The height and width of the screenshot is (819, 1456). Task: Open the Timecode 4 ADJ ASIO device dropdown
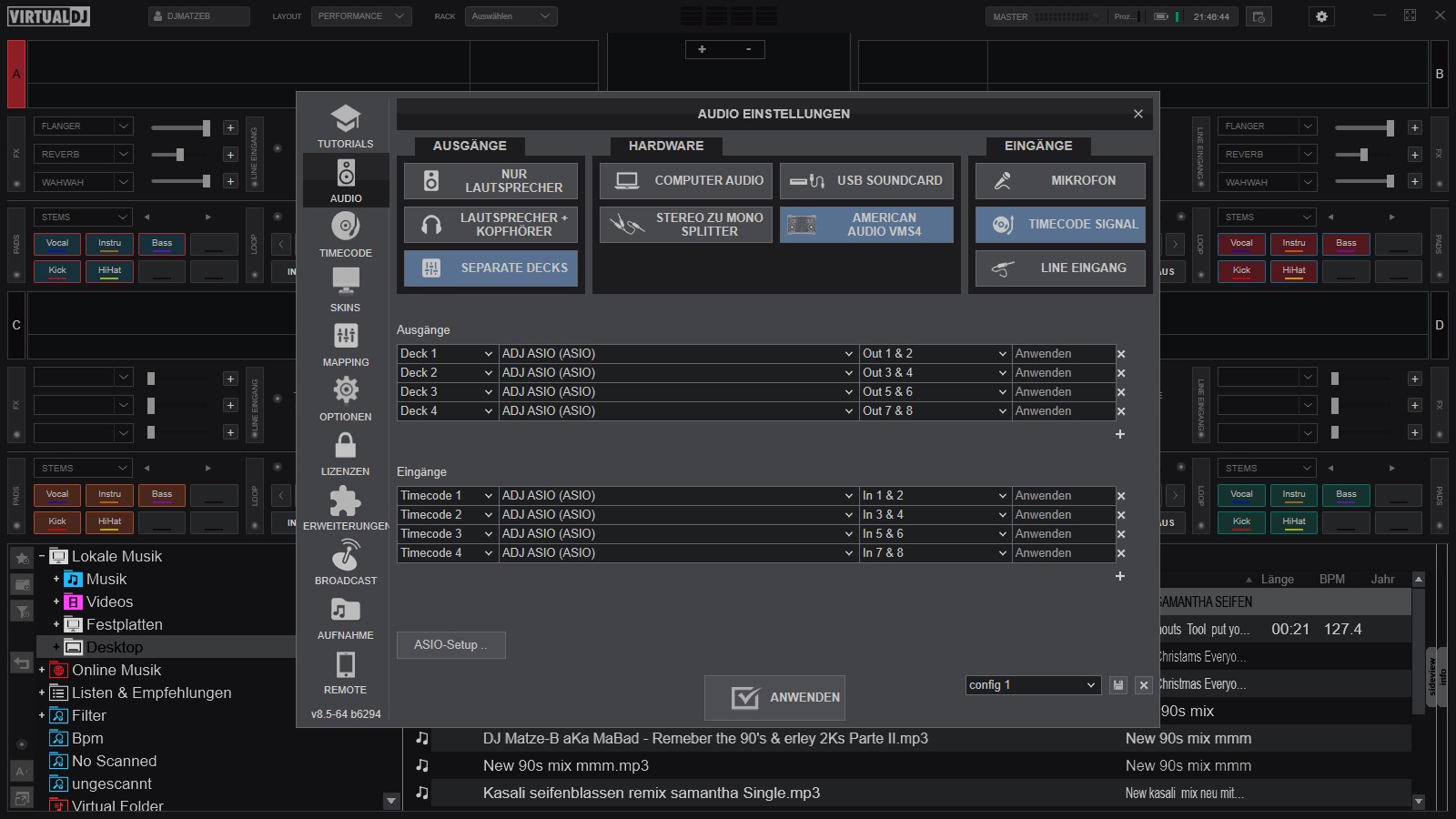click(x=678, y=553)
